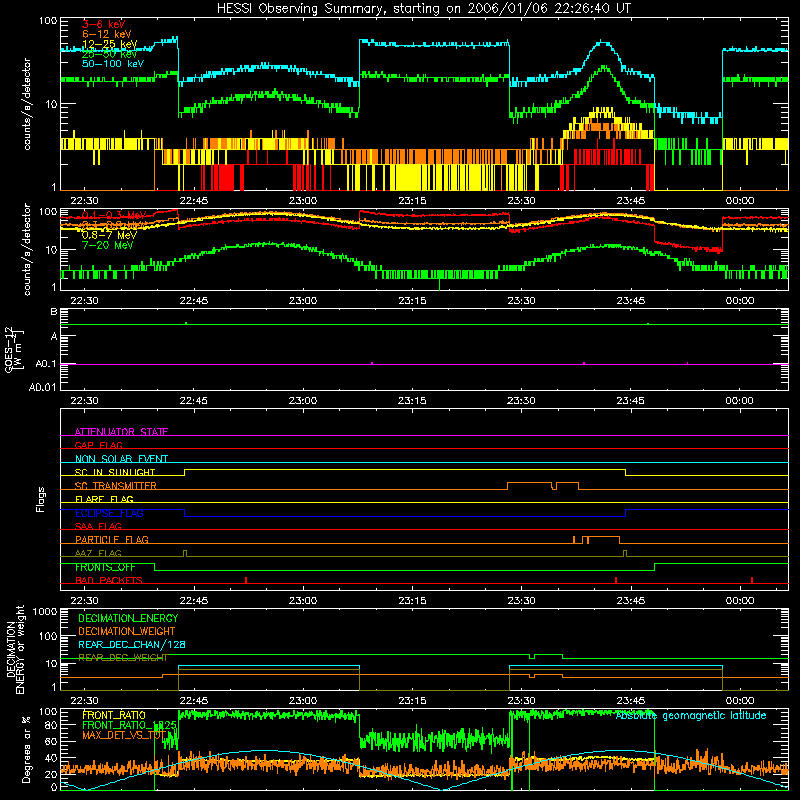Click the REAR_DEC_WEIGHT legend label
This screenshot has width=800, height=800.
coord(122,658)
